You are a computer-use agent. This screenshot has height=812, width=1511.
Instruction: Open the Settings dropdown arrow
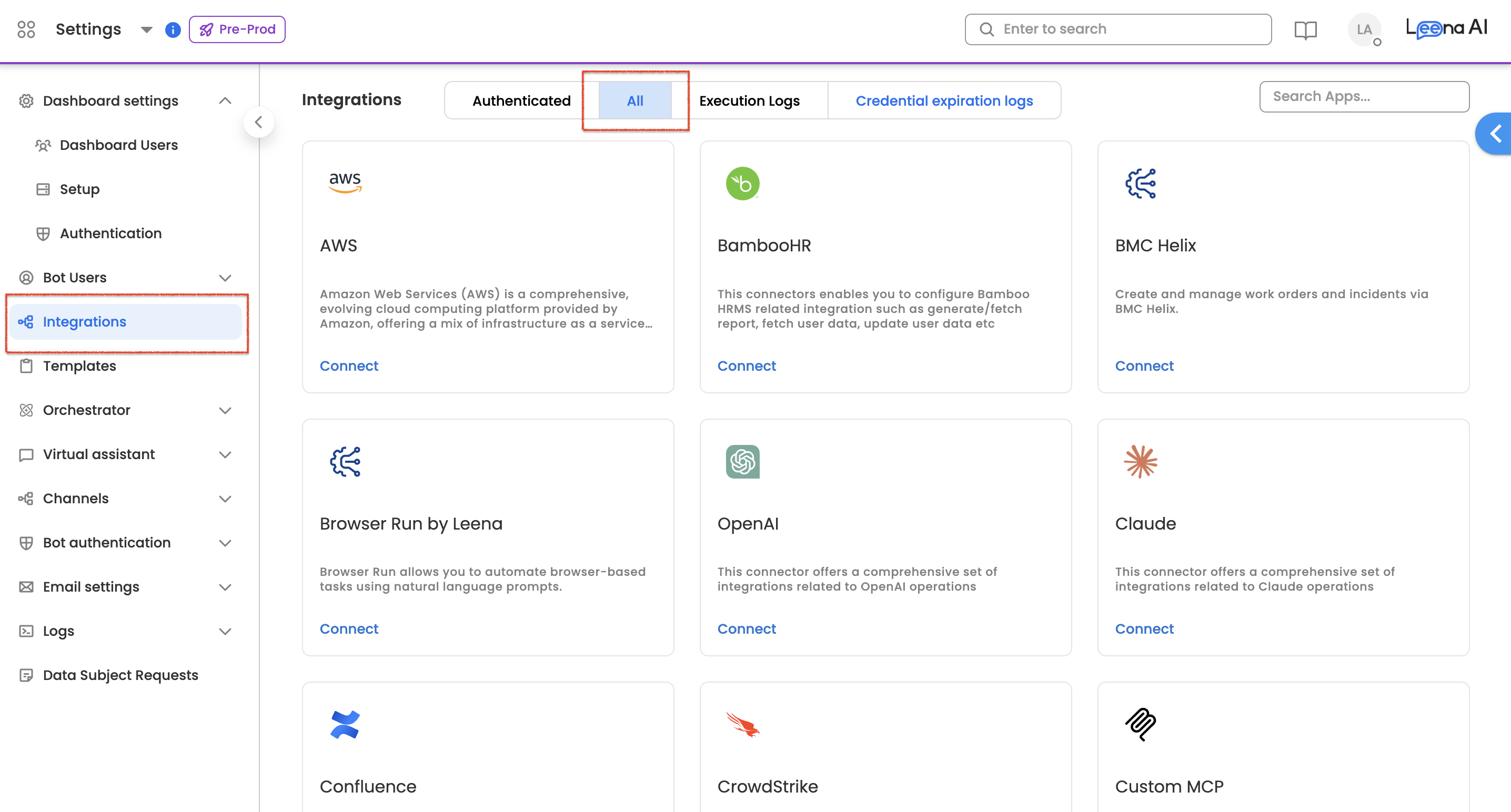147,30
